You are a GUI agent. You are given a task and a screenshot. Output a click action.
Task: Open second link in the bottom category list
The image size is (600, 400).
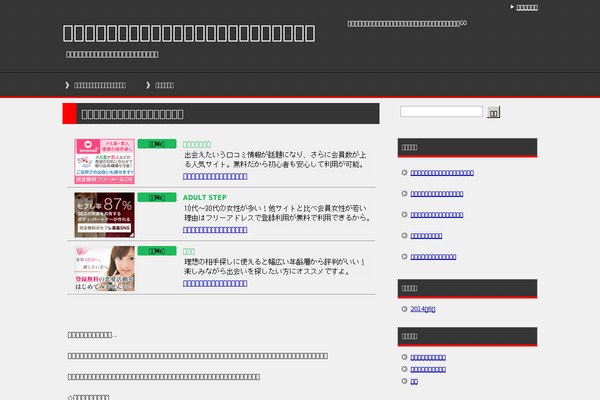tap(428, 369)
